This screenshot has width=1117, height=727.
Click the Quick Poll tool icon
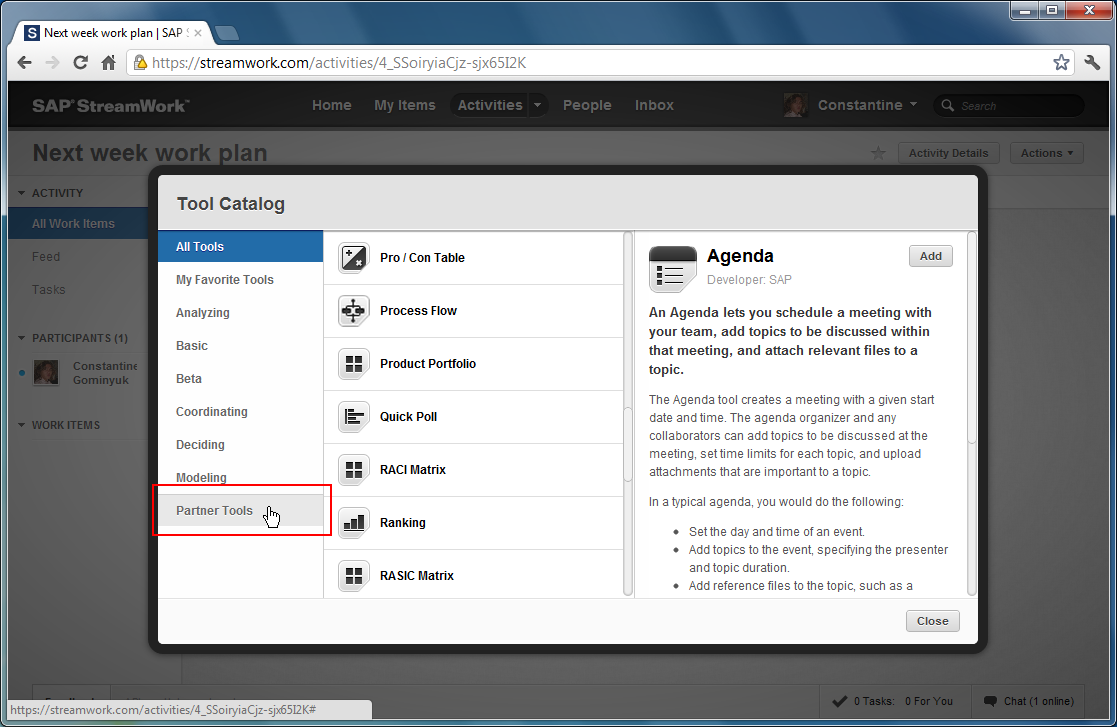pos(353,417)
